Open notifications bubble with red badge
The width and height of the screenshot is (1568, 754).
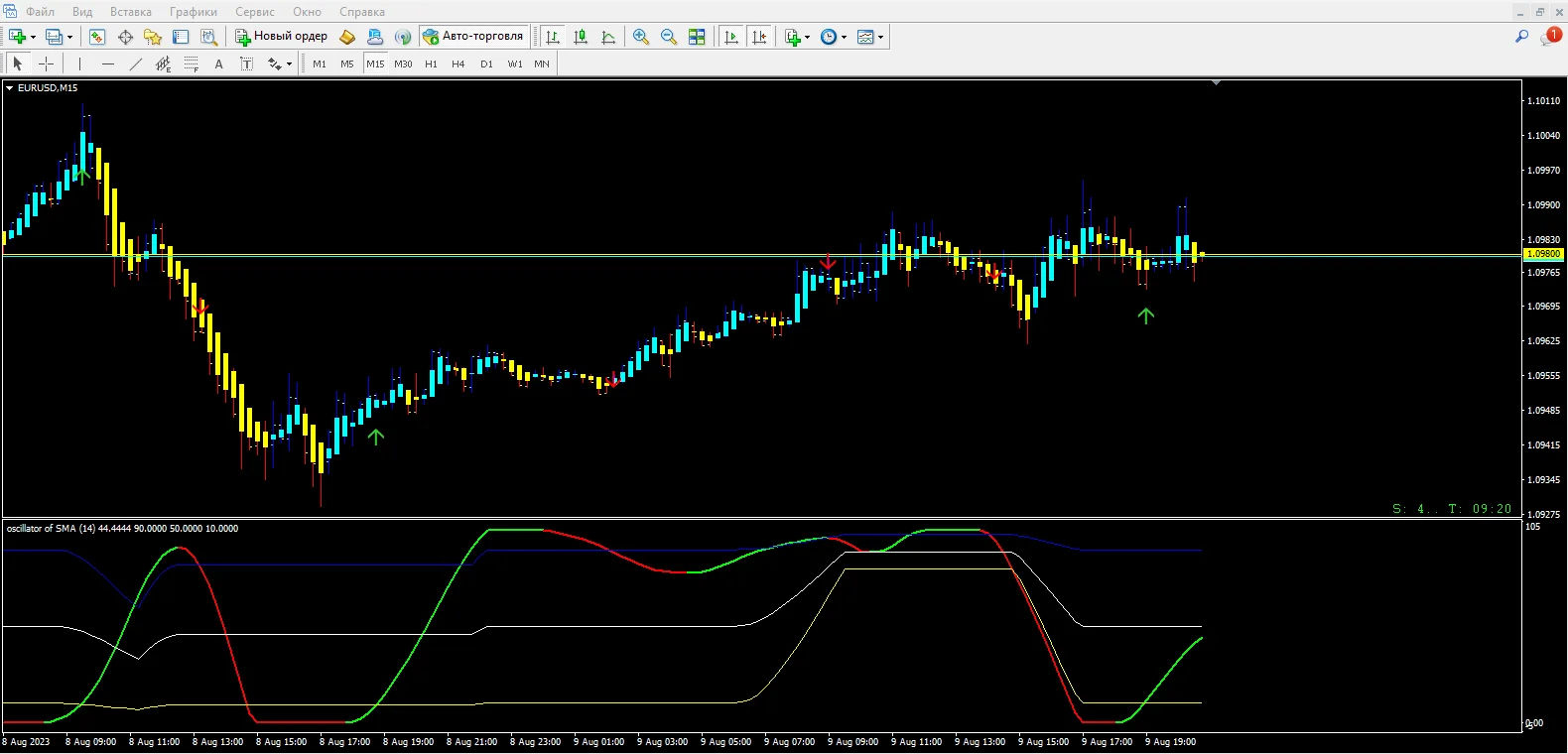point(1551,36)
